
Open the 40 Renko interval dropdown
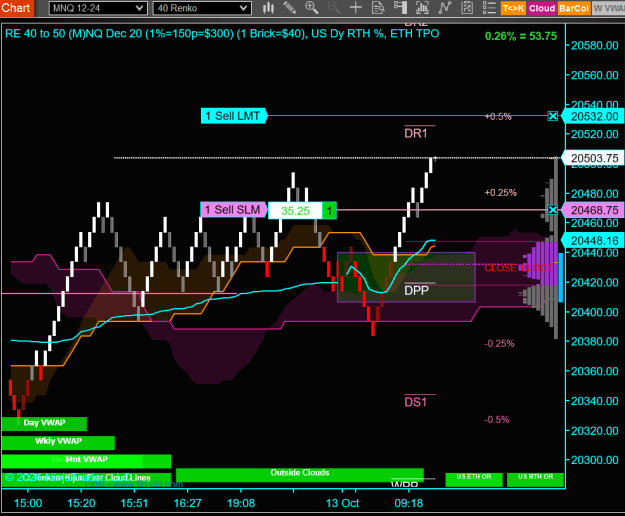(x=202, y=8)
